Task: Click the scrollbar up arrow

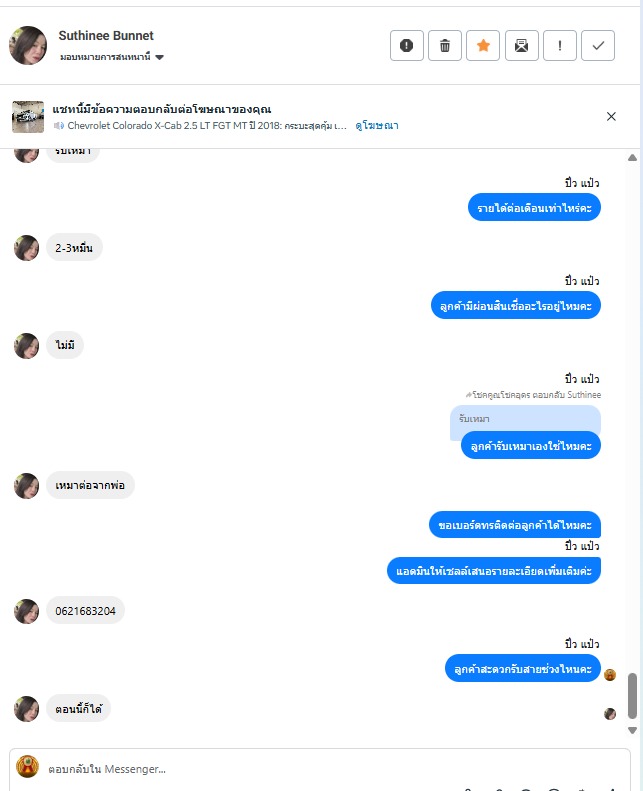Action: [632, 158]
